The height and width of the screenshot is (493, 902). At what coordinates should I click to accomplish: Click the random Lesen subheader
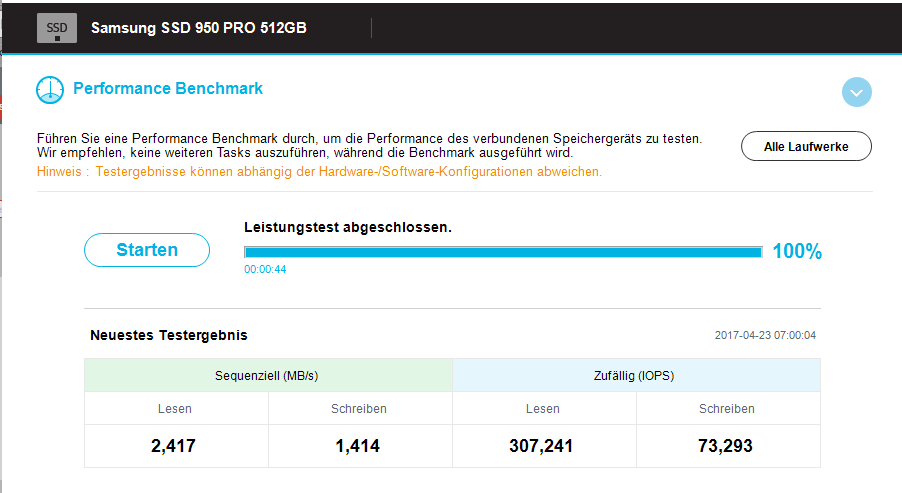(544, 408)
